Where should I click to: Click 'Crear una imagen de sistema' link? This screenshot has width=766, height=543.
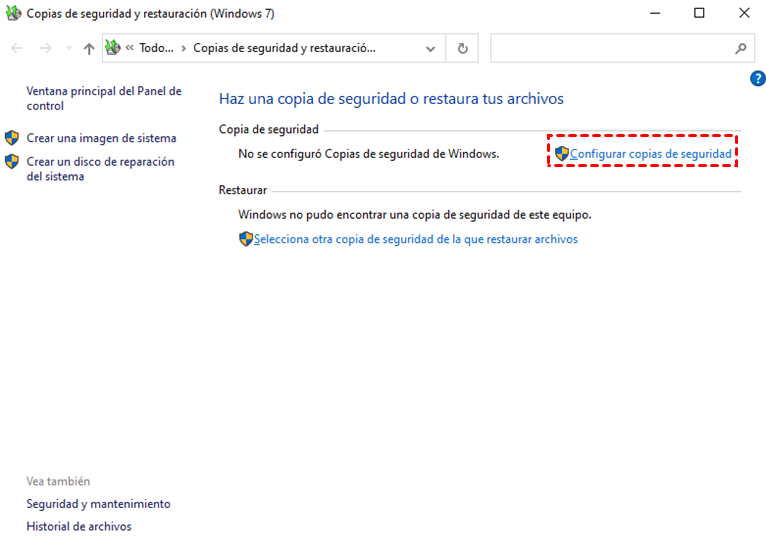click(x=101, y=138)
